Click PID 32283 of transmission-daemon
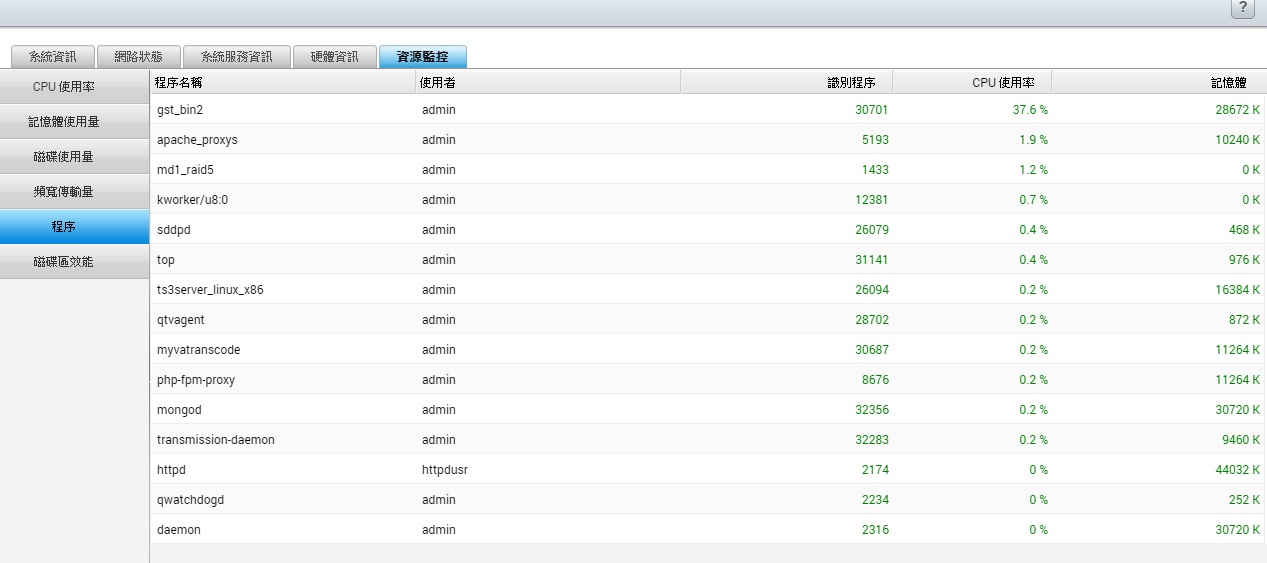The image size is (1267, 563). [871, 440]
